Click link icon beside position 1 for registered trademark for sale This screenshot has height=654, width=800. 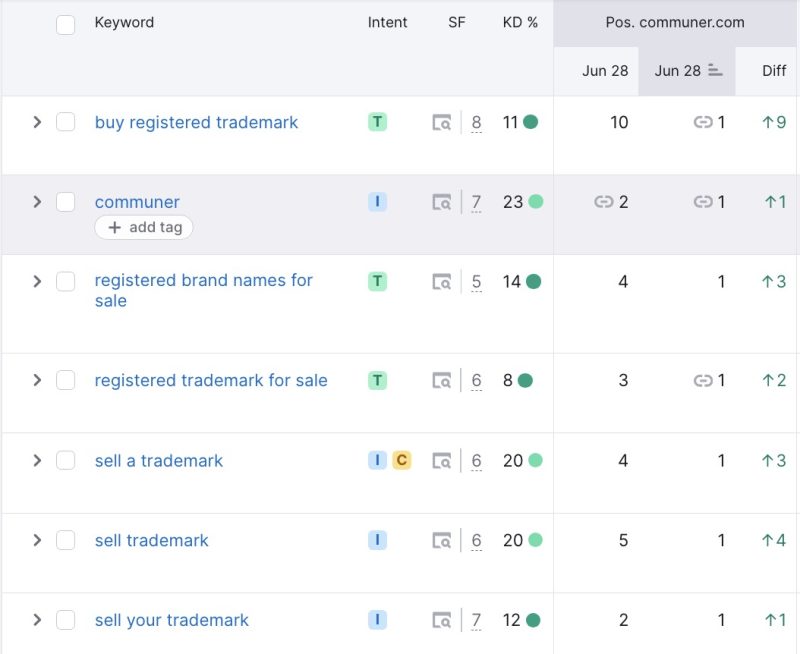click(703, 381)
